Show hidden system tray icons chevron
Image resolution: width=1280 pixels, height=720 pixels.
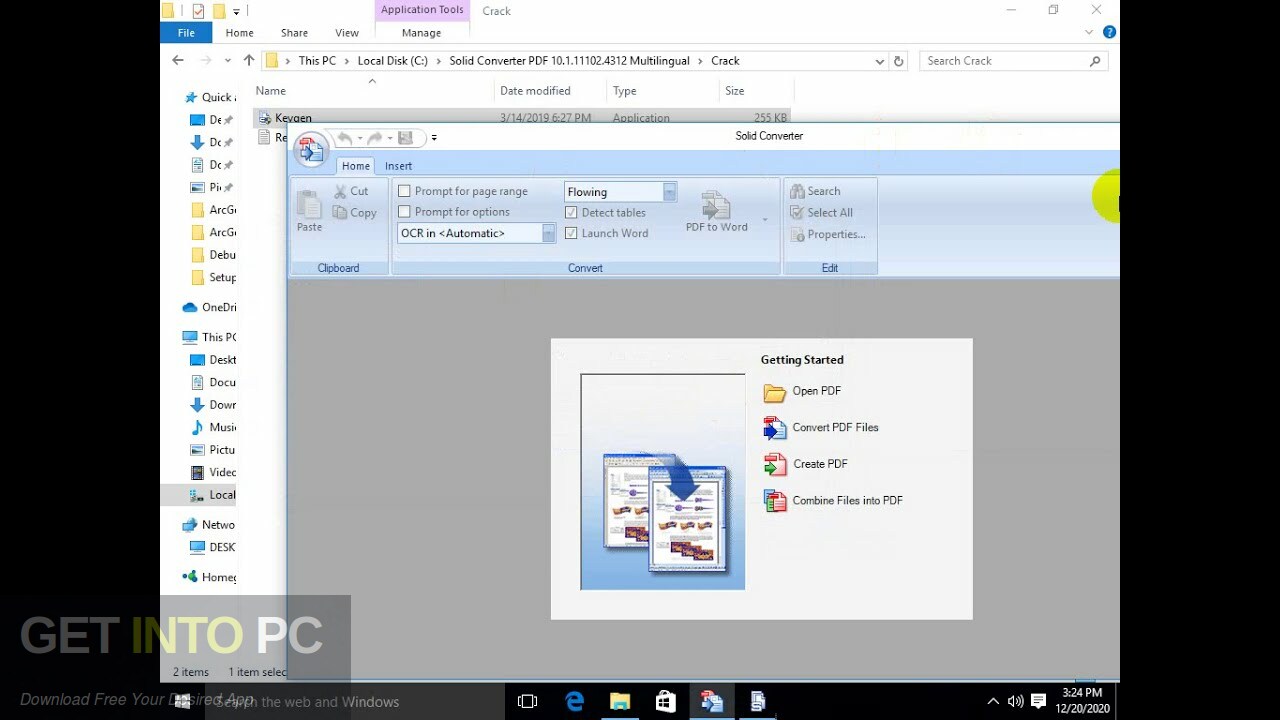click(993, 701)
